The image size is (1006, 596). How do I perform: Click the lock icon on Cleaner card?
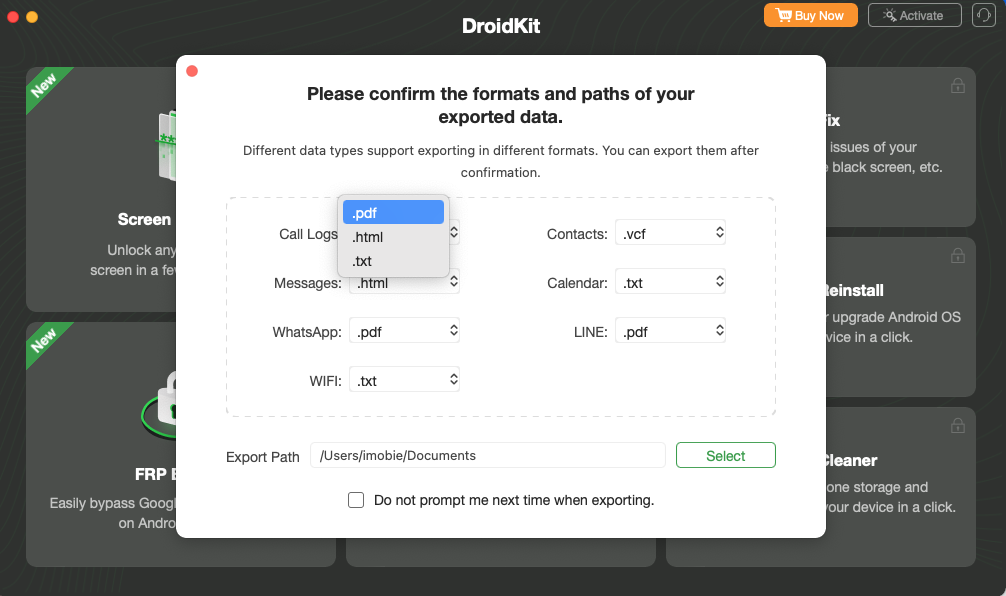(958, 425)
